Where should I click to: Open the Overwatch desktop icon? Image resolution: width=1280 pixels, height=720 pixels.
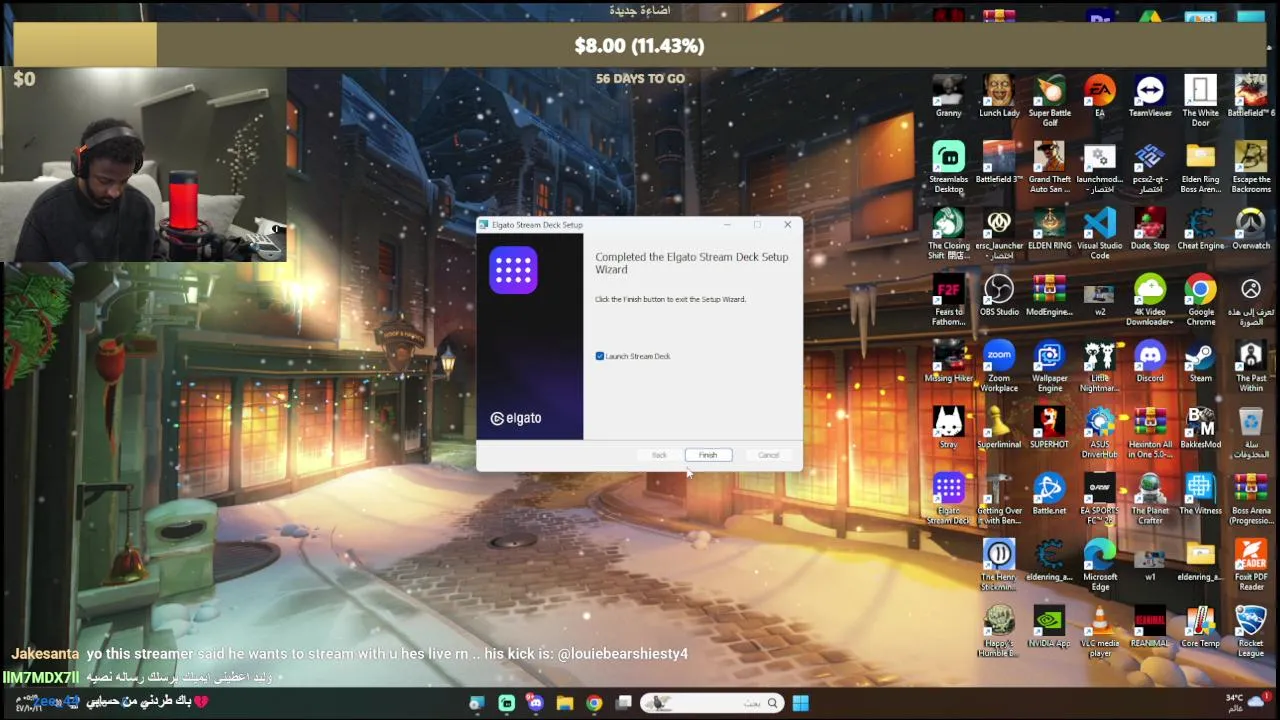pos(1251,229)
